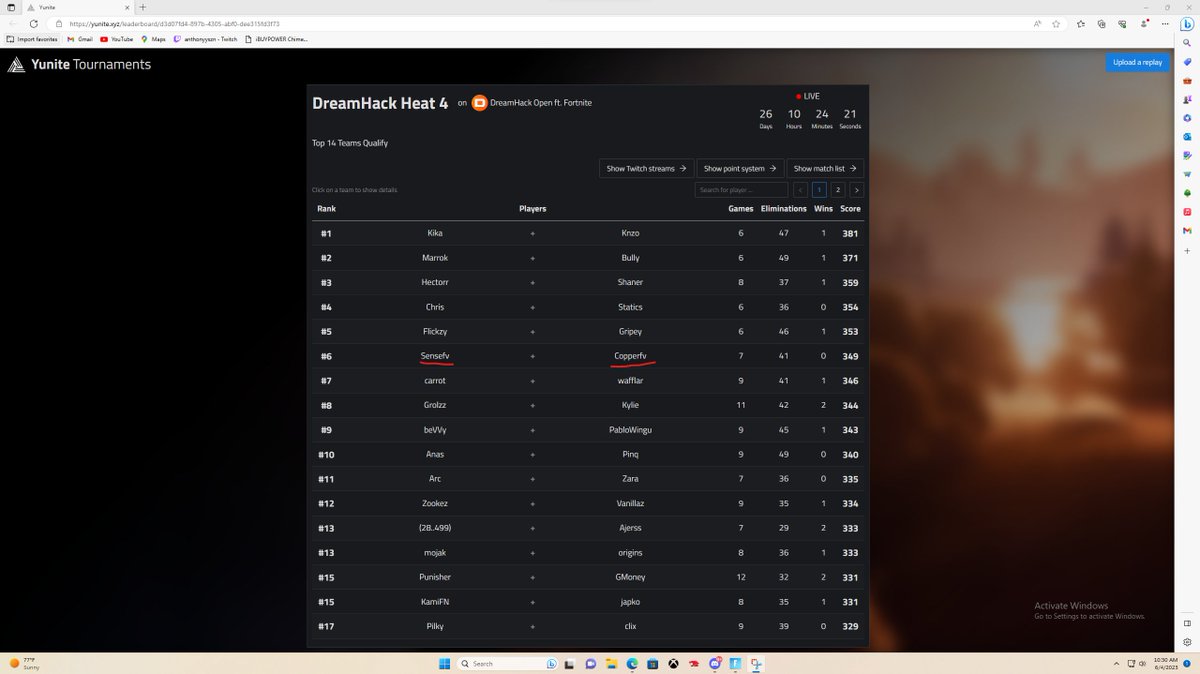1200x674 pixels.
Task: Open the Shopping tag icon in Edge sidebar
Action: click(x=1187, y=61)
